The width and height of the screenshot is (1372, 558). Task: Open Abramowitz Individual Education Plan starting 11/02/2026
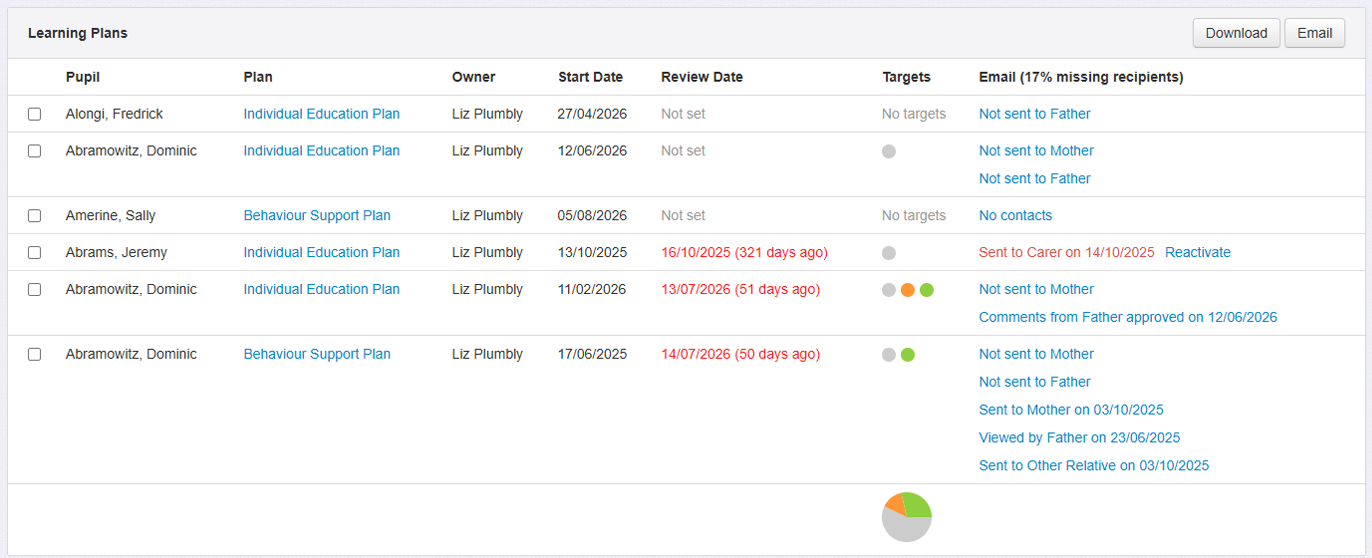click(x=321, y=289)
